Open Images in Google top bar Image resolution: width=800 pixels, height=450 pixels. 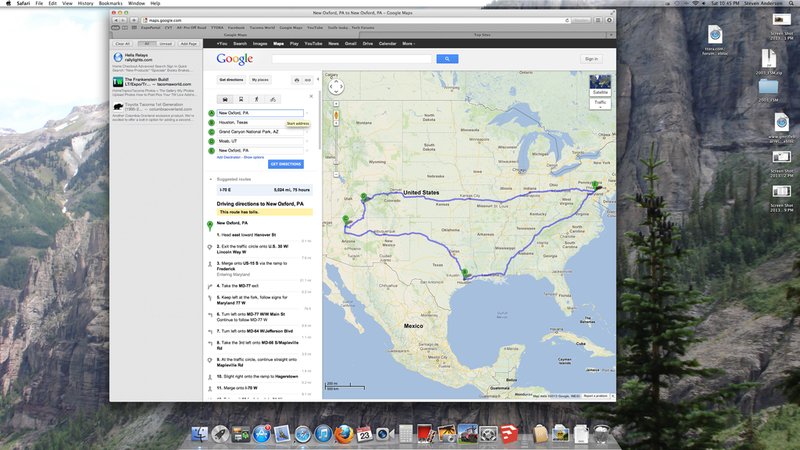[260, 44]
